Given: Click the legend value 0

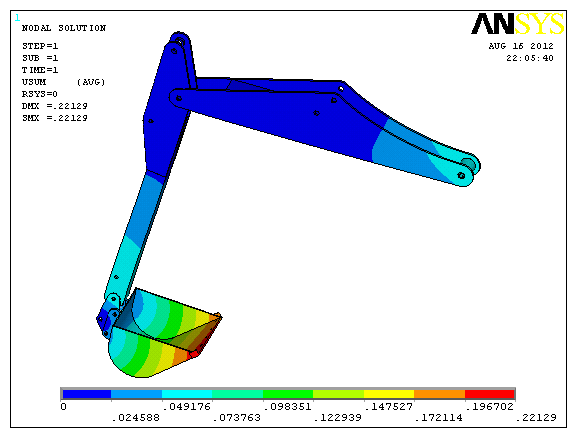Looking at the screenshot, I should (63, 406).
